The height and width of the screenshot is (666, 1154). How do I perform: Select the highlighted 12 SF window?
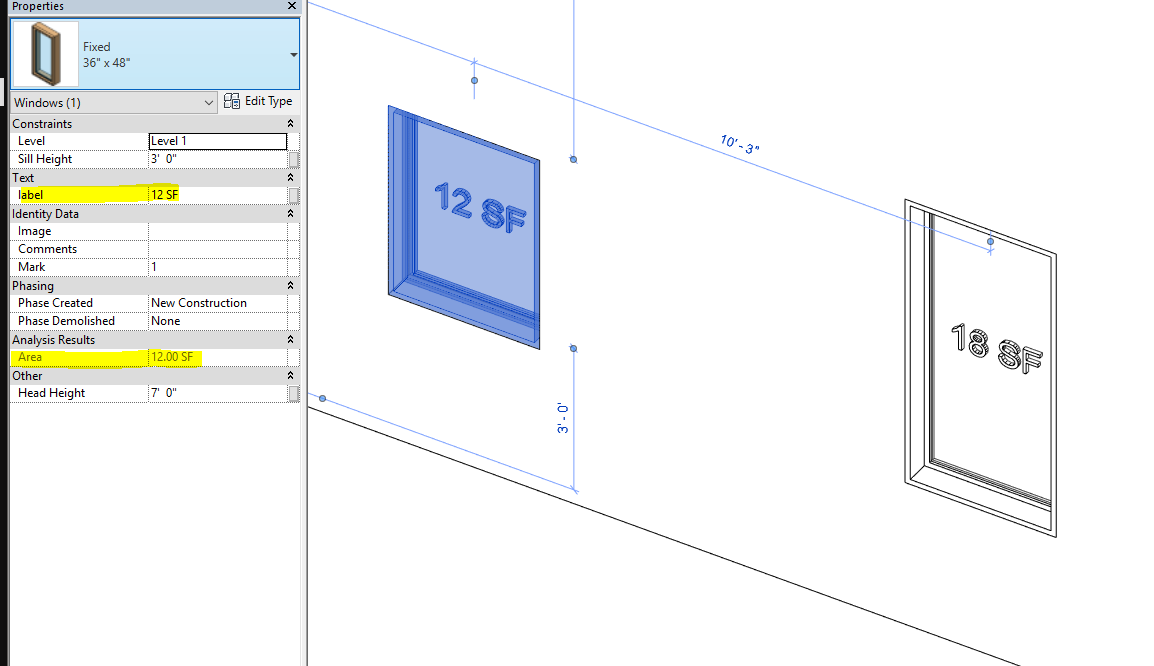[x=464, y=227]
